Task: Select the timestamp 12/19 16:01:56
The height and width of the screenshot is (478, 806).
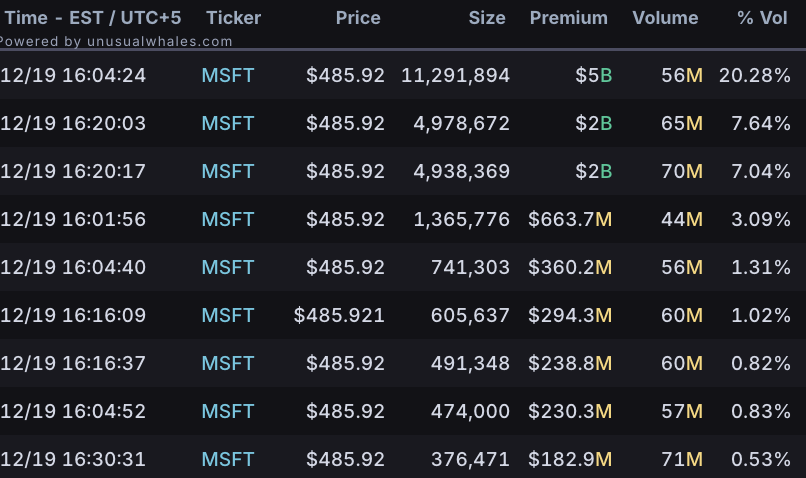Action: (73, 219)
